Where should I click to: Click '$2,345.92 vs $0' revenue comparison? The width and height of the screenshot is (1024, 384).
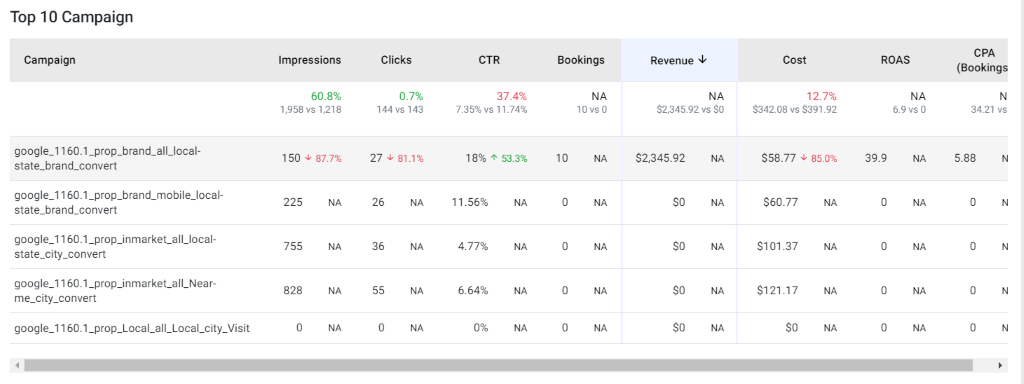point(690,110)
